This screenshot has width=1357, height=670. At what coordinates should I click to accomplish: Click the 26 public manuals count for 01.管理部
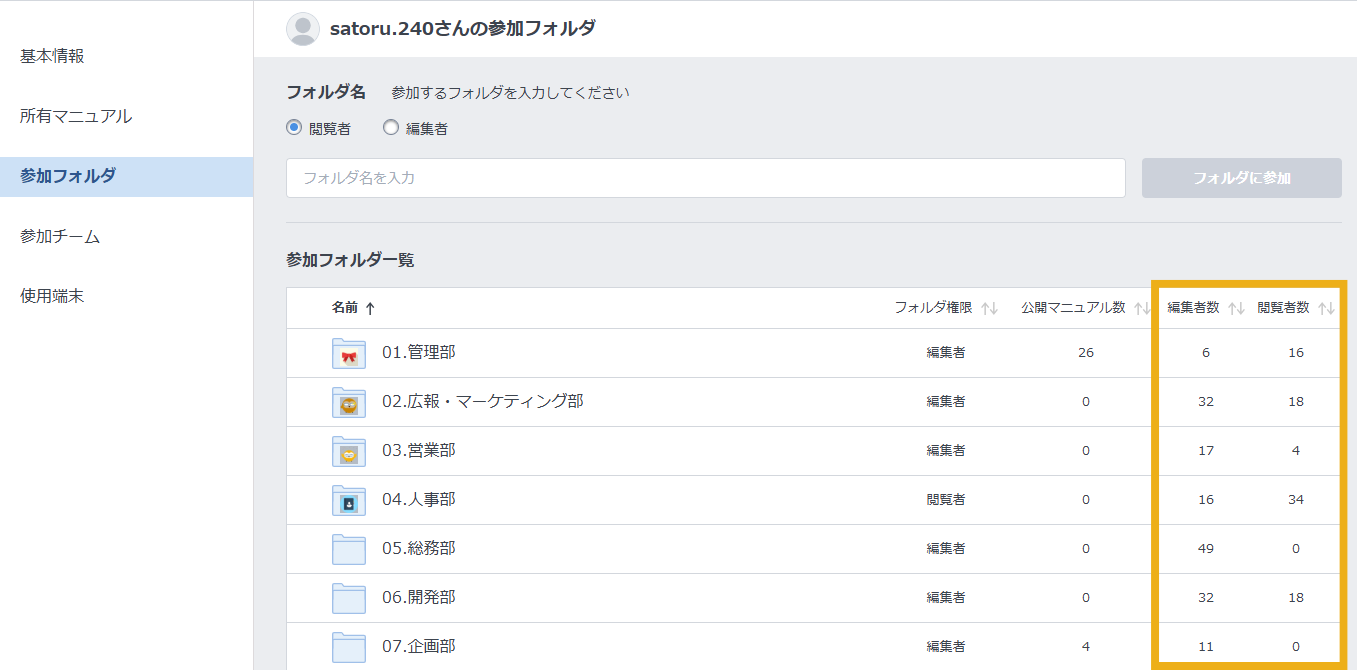pos(1086,352)
